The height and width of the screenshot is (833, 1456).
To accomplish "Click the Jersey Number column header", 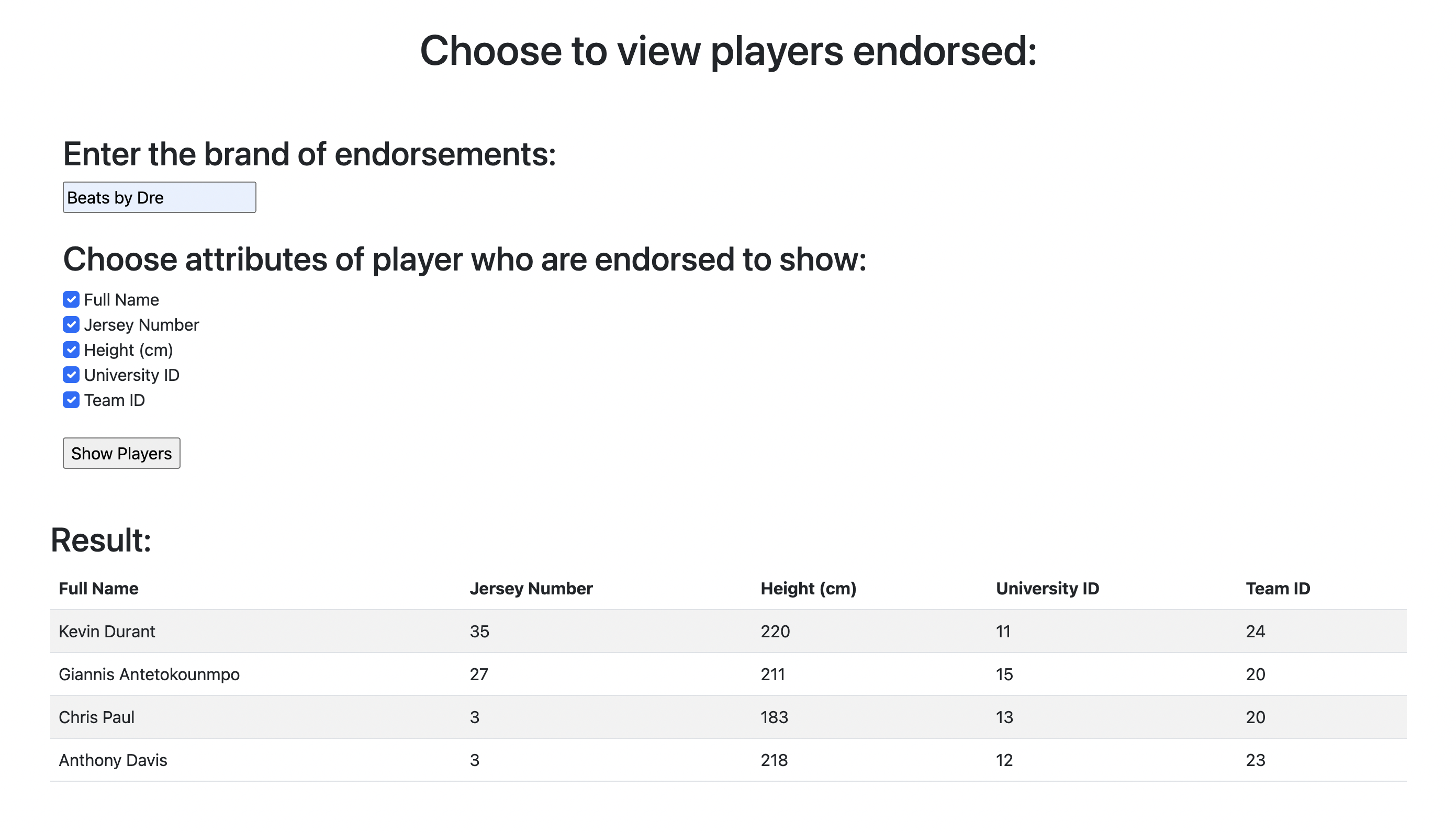I will tap(530, 588).
